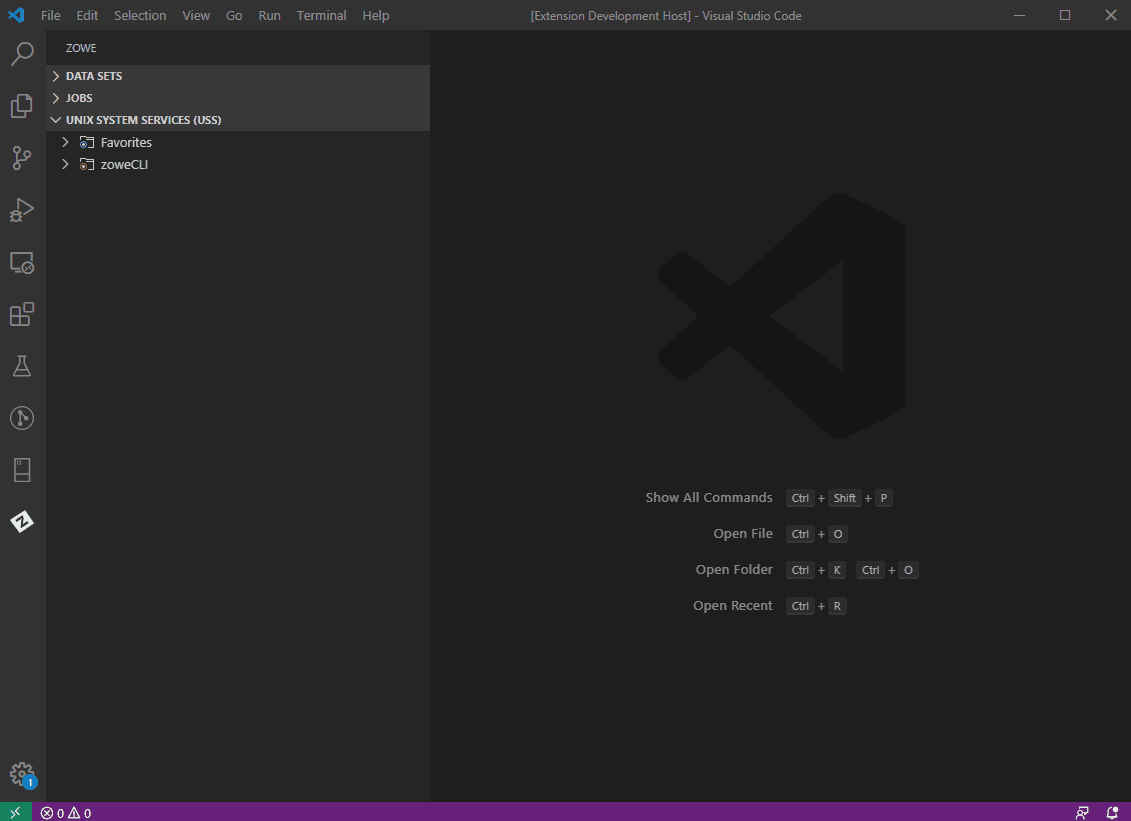The height and width of the screenshot is (821, 1131).
Task: Maximize the Visual Studio Code window
Action: point(1065,15)
